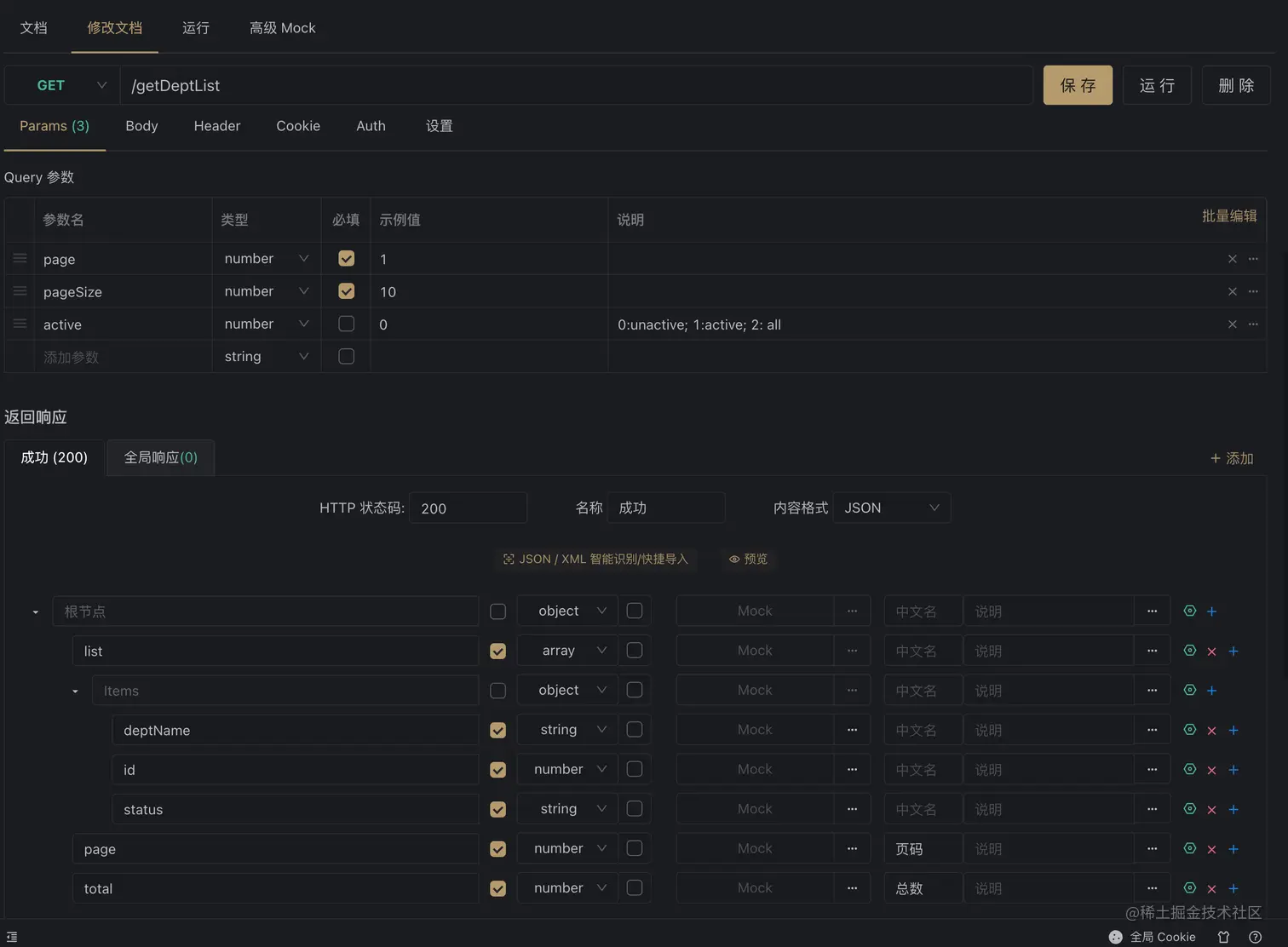1288x947 pixels.
Task: Uncheck required for page query parameter
Action: [346, 258]
